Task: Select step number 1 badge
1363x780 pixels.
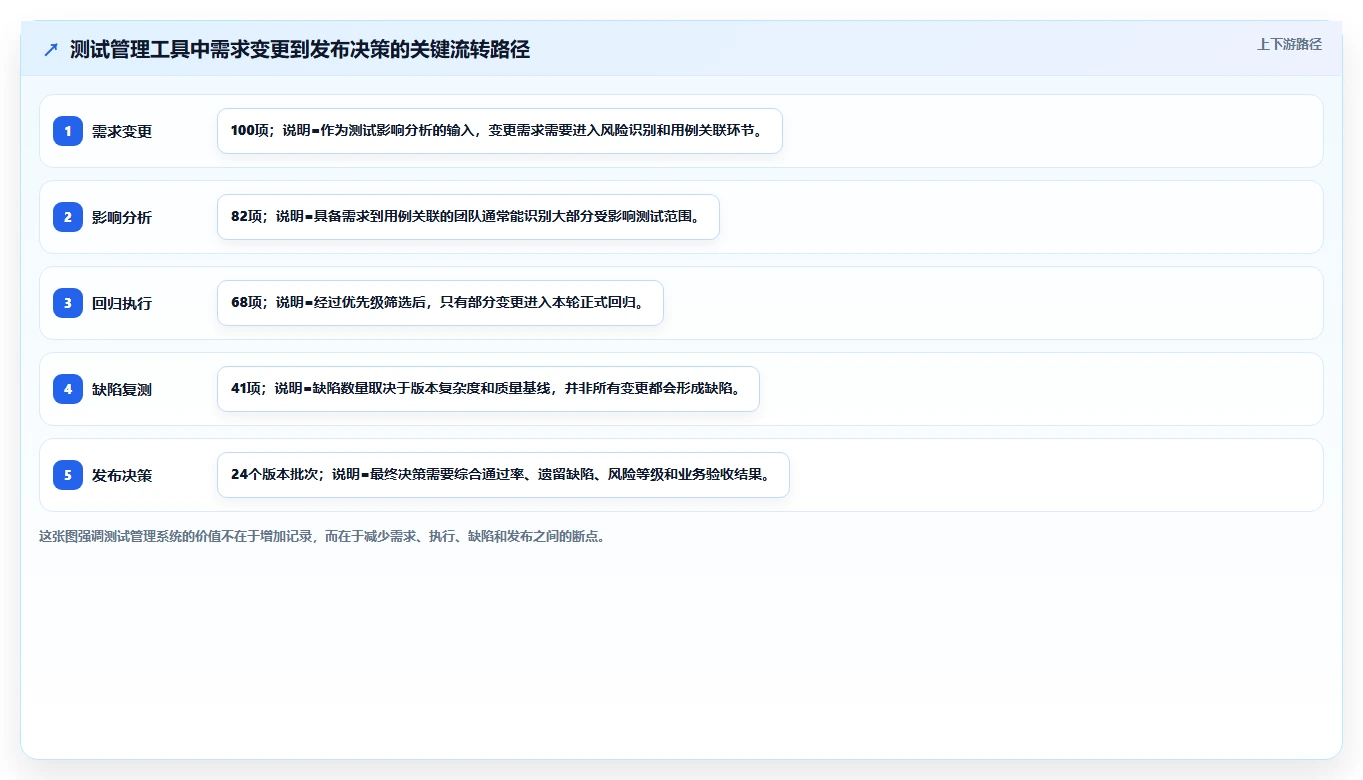Action: [68, 131]
